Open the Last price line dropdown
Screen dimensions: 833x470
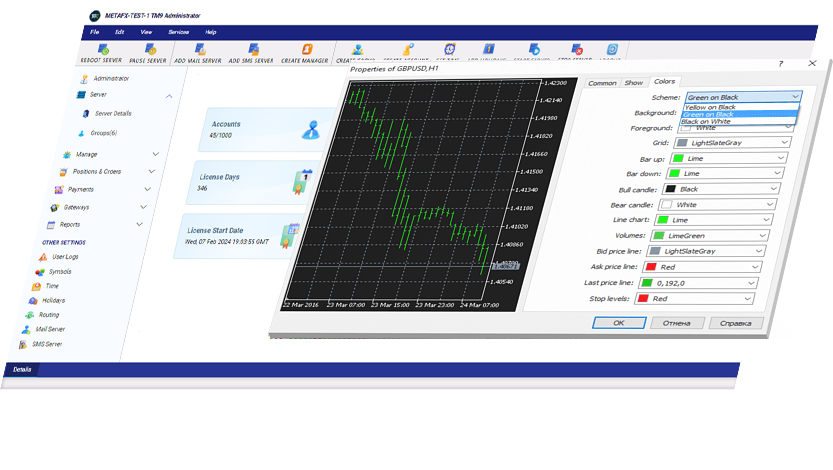point(699,283)
